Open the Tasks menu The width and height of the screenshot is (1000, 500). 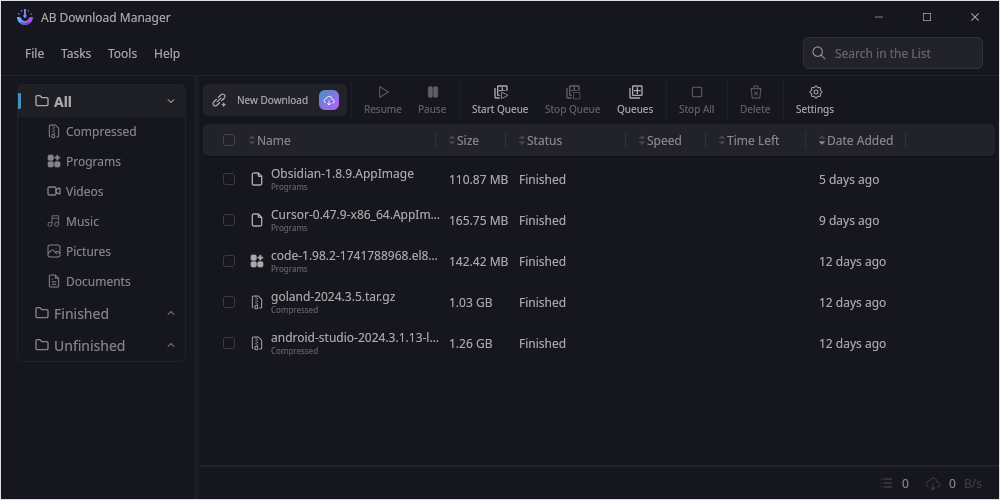tap(76, 54)
